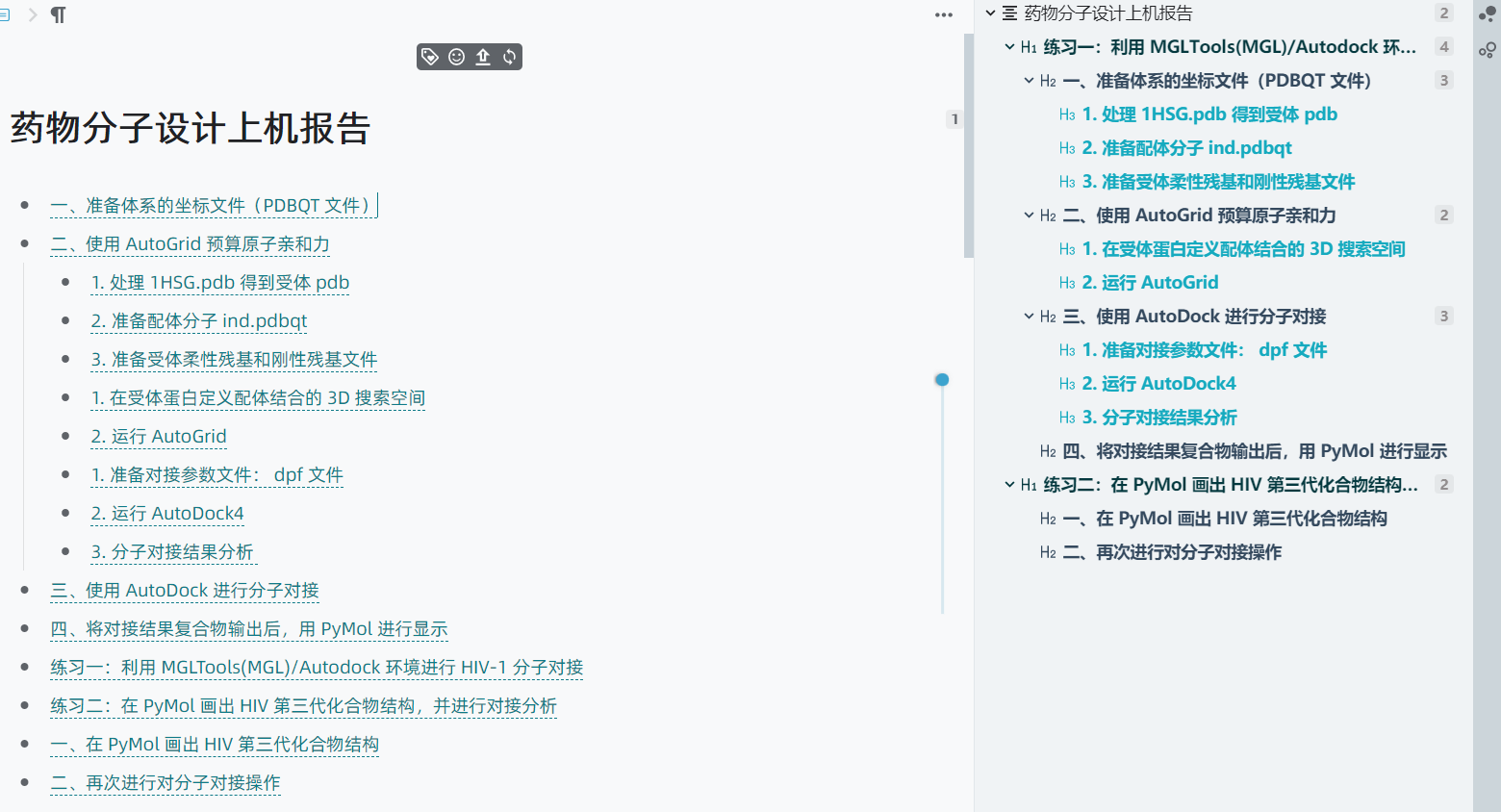Select outline root 药物分子设计上机报告
Screen dimensions: 1501x812
tap(1108, 13)
